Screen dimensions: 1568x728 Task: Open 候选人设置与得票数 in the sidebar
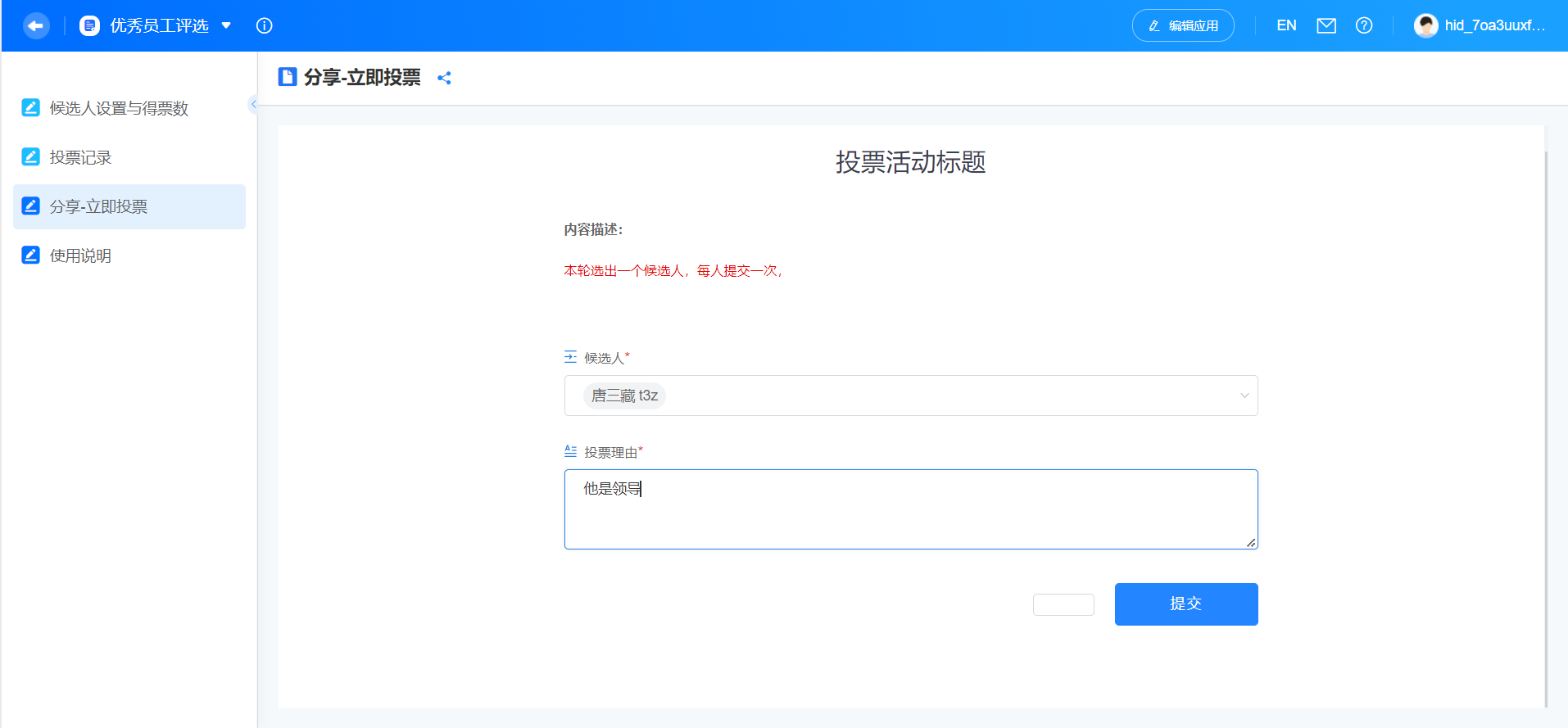129,108
